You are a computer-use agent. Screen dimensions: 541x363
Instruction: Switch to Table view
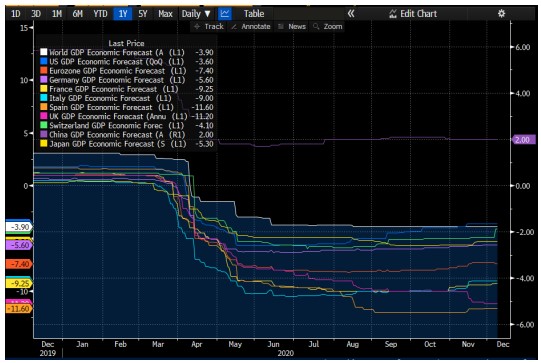tap(254, 14)
